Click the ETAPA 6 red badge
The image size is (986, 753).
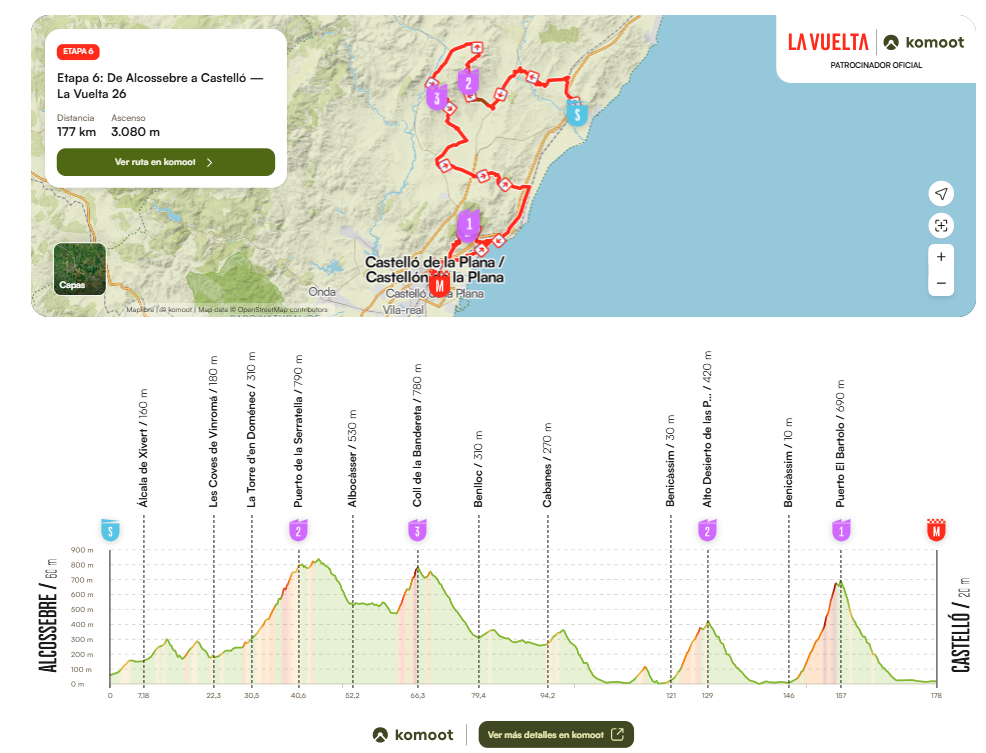tap(78, 52)
